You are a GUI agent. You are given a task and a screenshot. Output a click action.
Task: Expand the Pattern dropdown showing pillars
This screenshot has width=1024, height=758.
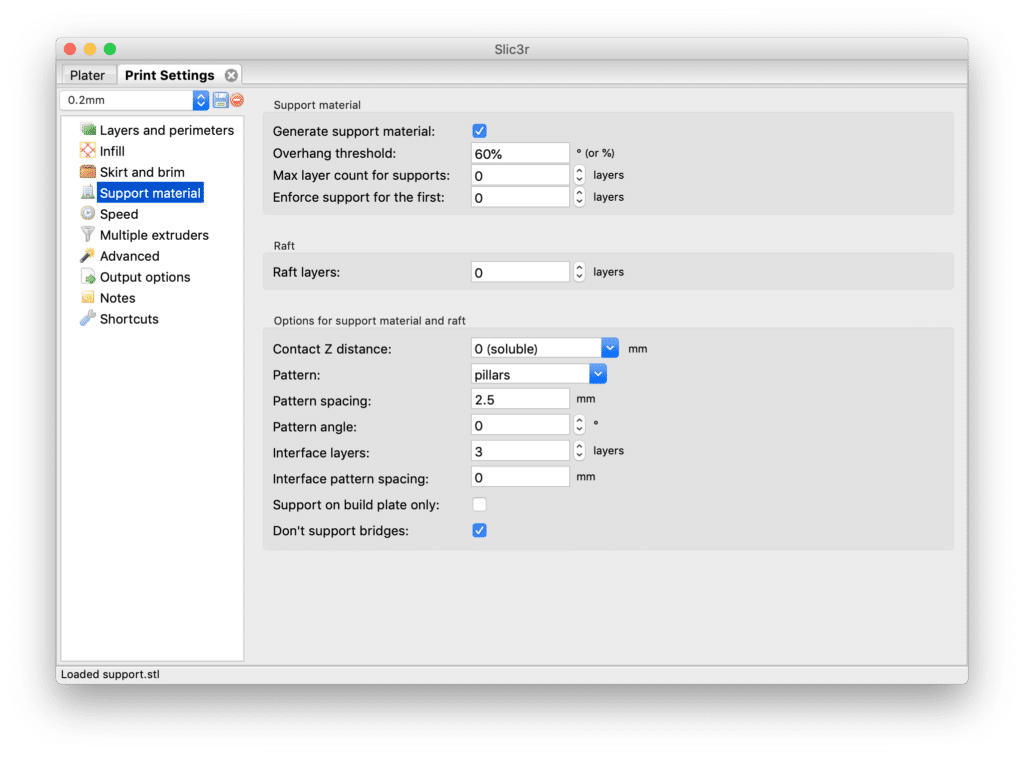pyautogui.click(x=598, y=374)
